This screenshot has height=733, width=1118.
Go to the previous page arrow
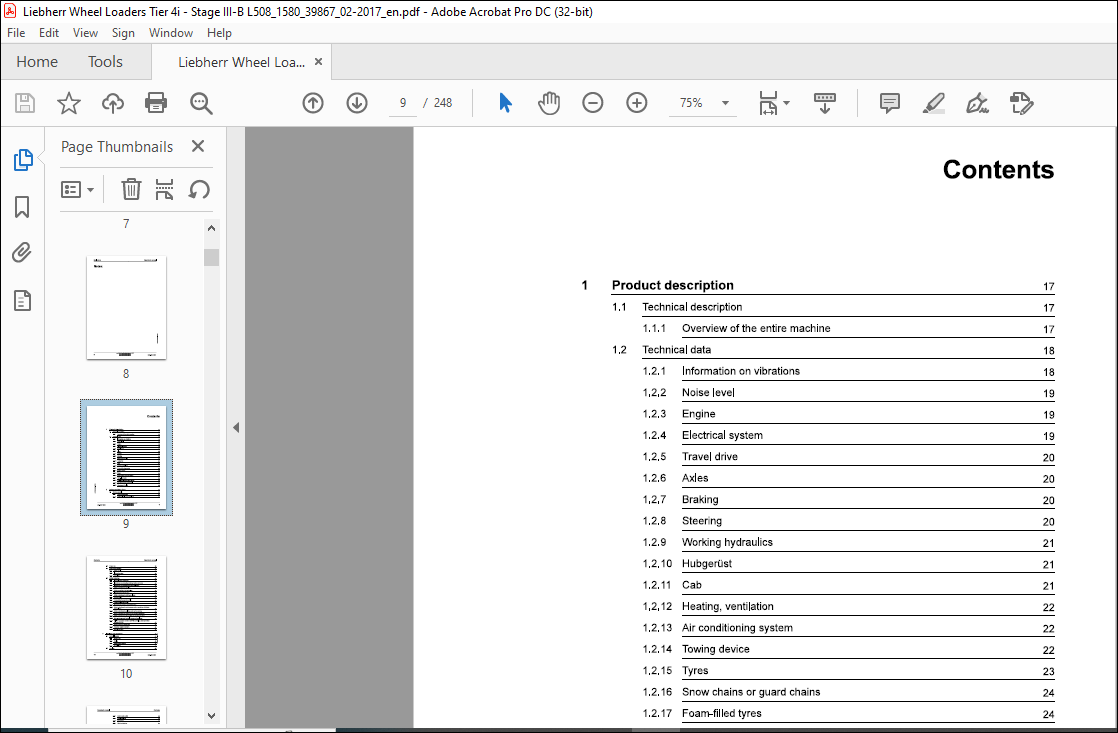[x=313, y=103]
